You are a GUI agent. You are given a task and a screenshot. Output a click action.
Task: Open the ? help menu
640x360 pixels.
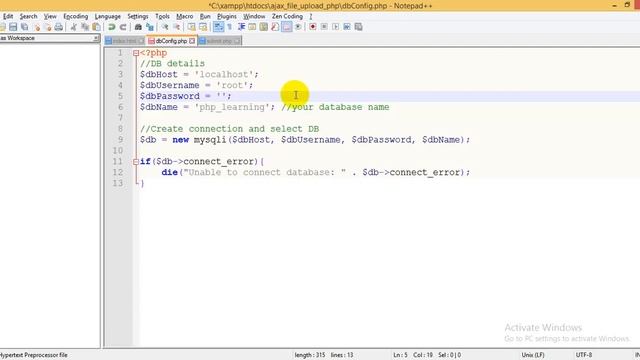click(311, 16)
